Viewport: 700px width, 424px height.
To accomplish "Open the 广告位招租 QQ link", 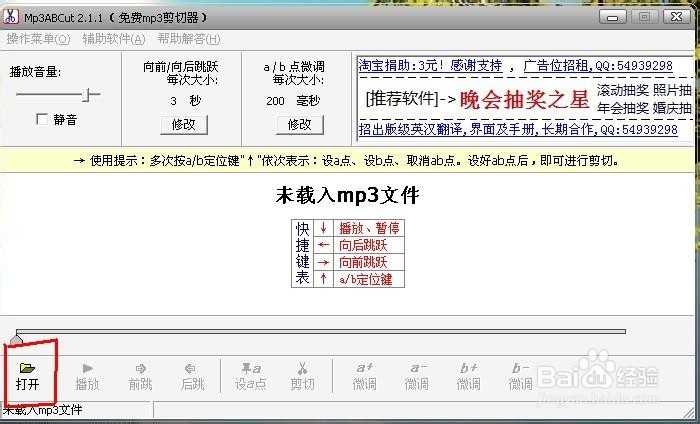I will pos(598,66).
